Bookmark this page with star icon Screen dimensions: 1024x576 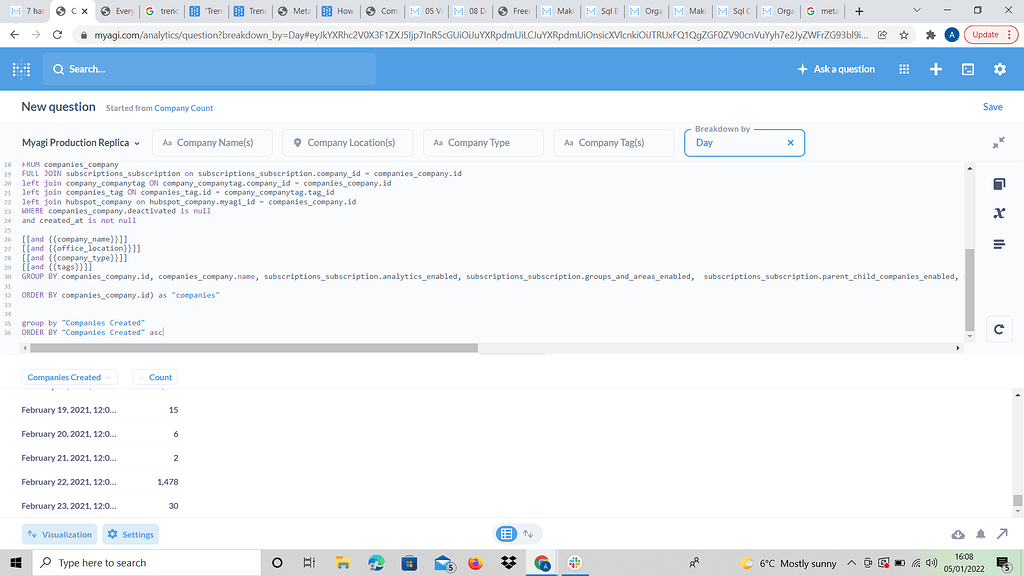tap(904, 35)
